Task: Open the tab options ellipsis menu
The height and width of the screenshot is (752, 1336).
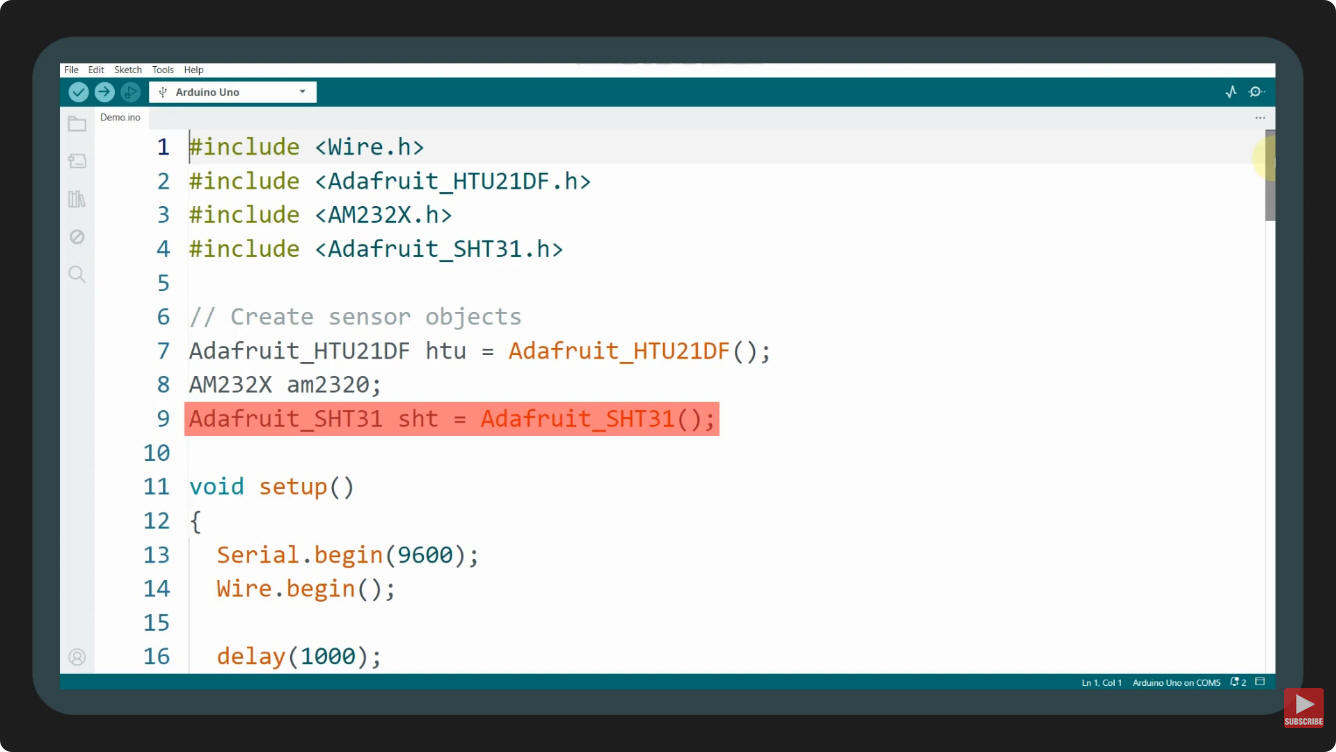Action: click(1260, 118)
